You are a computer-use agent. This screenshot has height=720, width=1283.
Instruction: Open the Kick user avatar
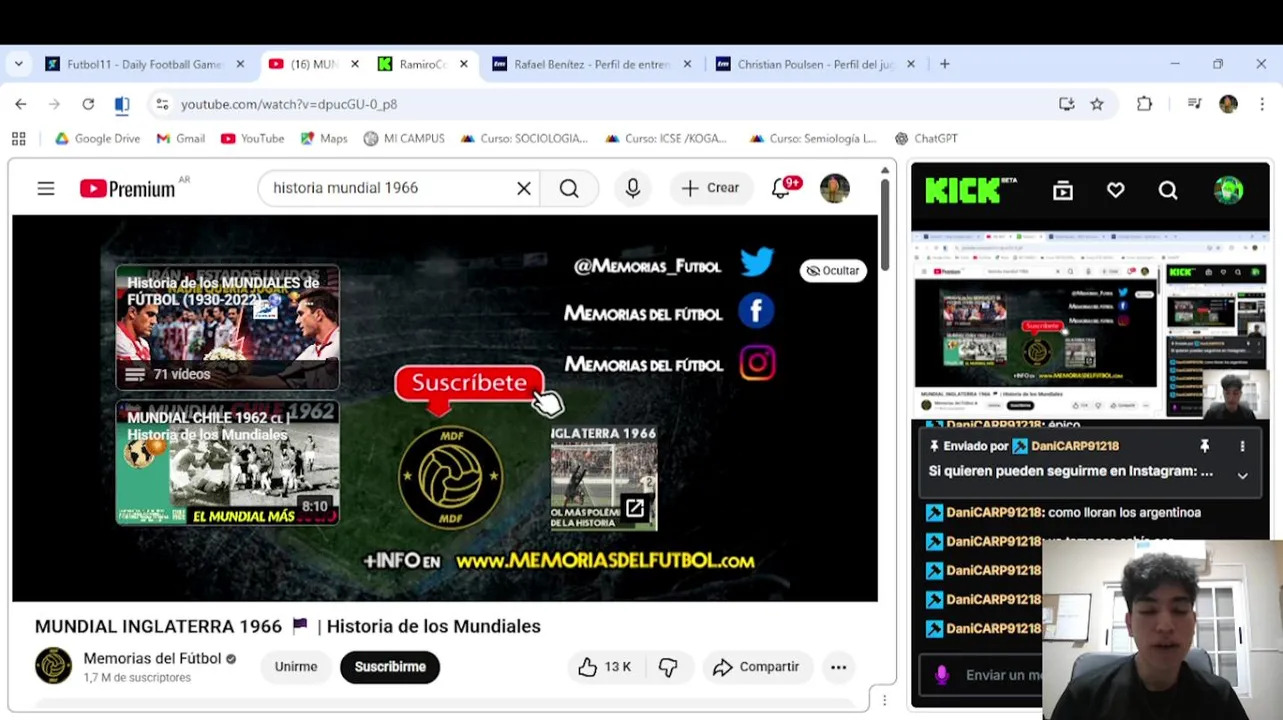(x=1228, y=190)
